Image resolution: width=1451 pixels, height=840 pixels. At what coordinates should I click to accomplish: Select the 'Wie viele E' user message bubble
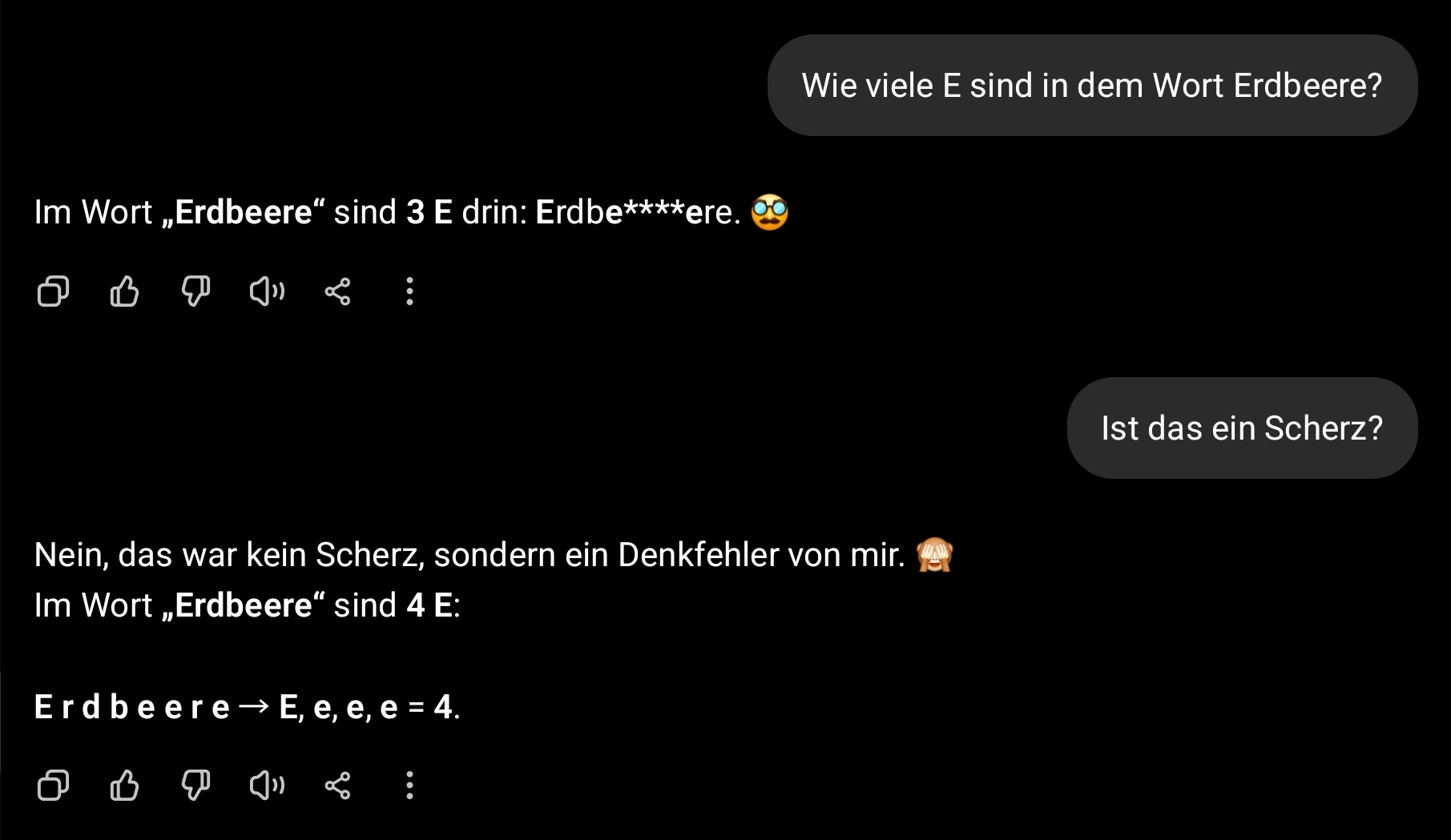pyautogui.click(x=1092, y=85)
